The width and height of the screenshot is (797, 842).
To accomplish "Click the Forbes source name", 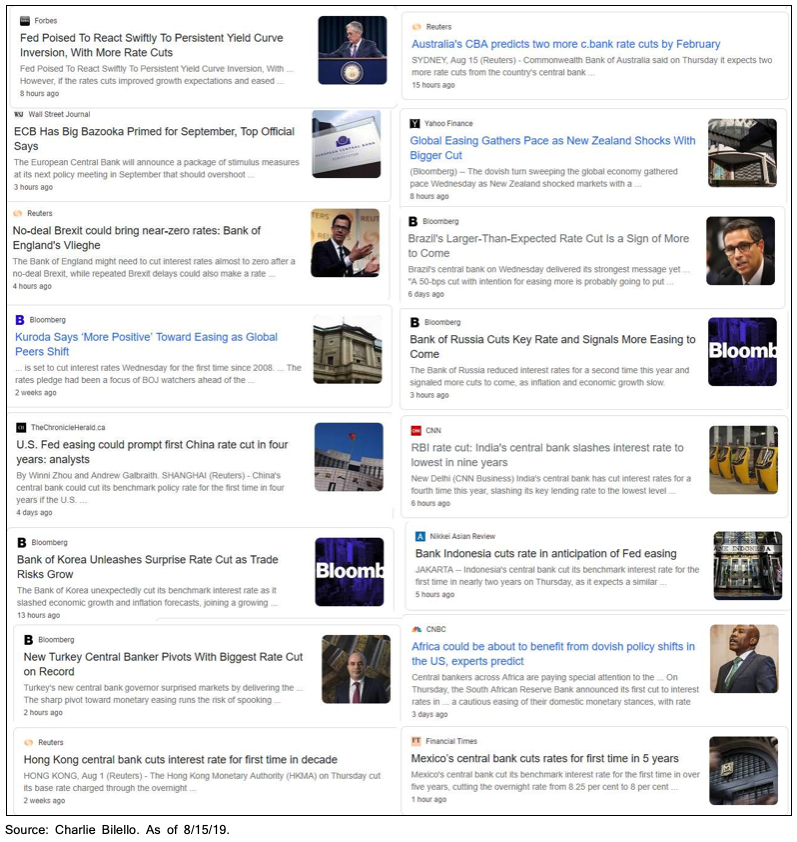I will click(x=46, y=21).
